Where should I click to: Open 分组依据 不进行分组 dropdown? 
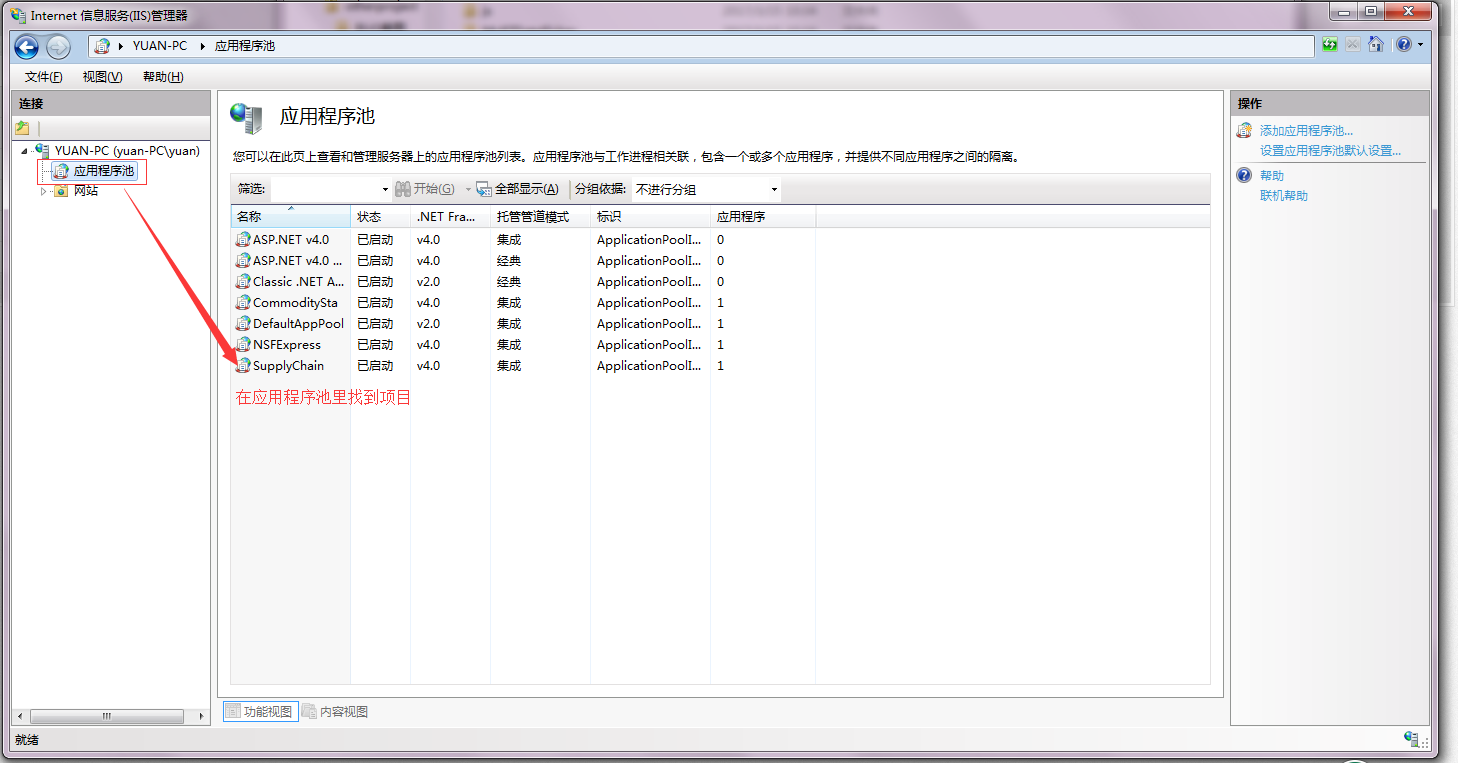click(706, 189)
